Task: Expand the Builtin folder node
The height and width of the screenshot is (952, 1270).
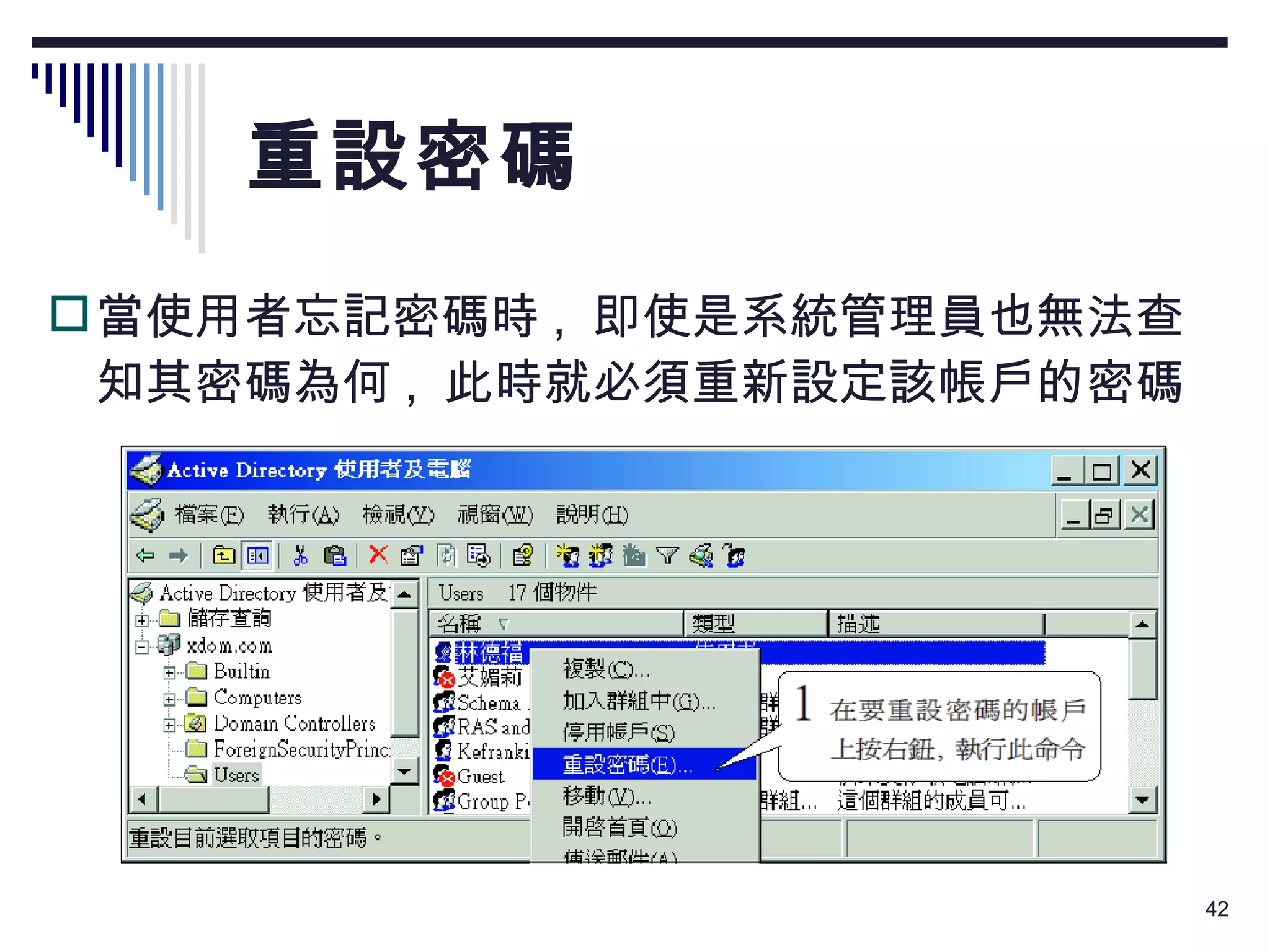Action: [x=169, y=672]
